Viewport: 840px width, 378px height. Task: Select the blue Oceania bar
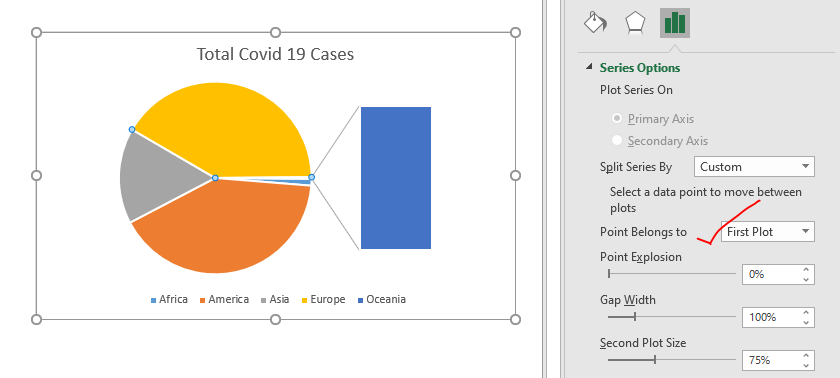pyautogui.click(x=396, y=178)
